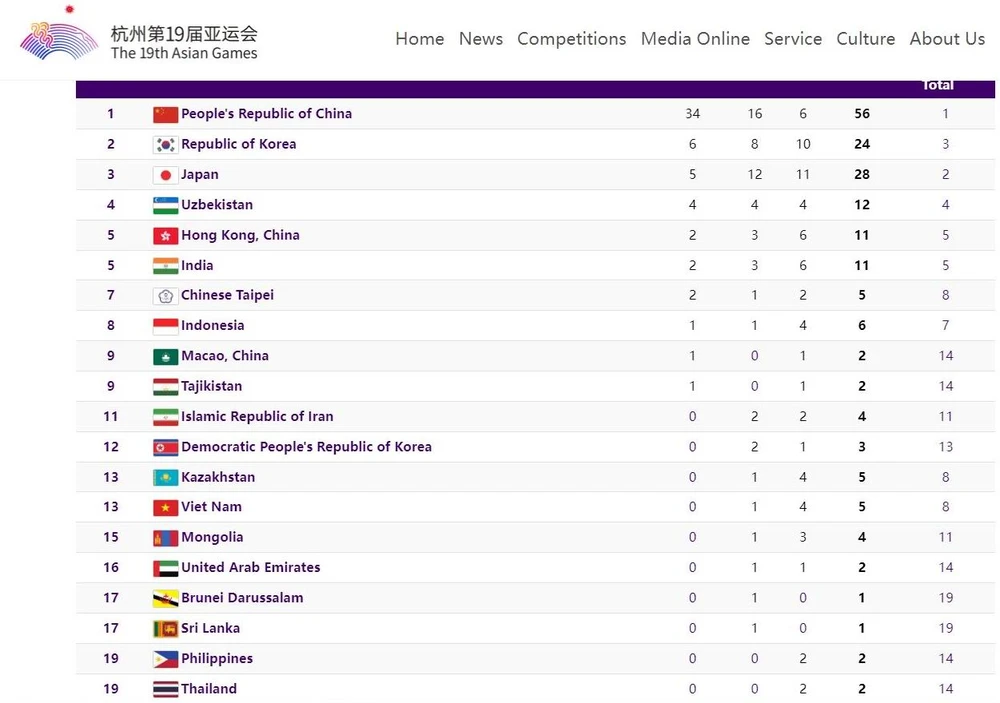Click the Uzbekistan flag icon

click(x=165, y=205)
